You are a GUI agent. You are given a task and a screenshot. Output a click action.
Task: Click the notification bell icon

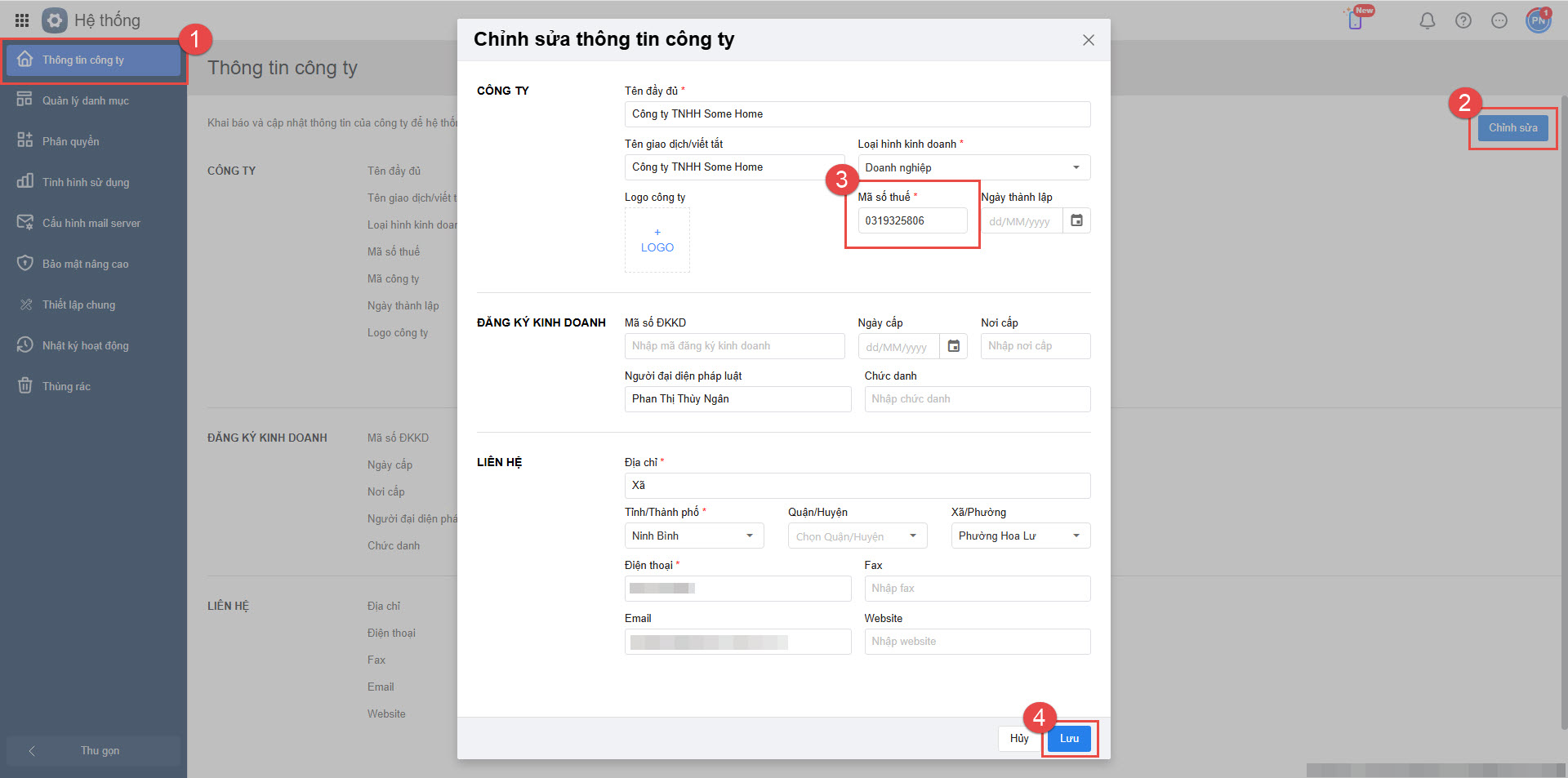pos(1427,21)
